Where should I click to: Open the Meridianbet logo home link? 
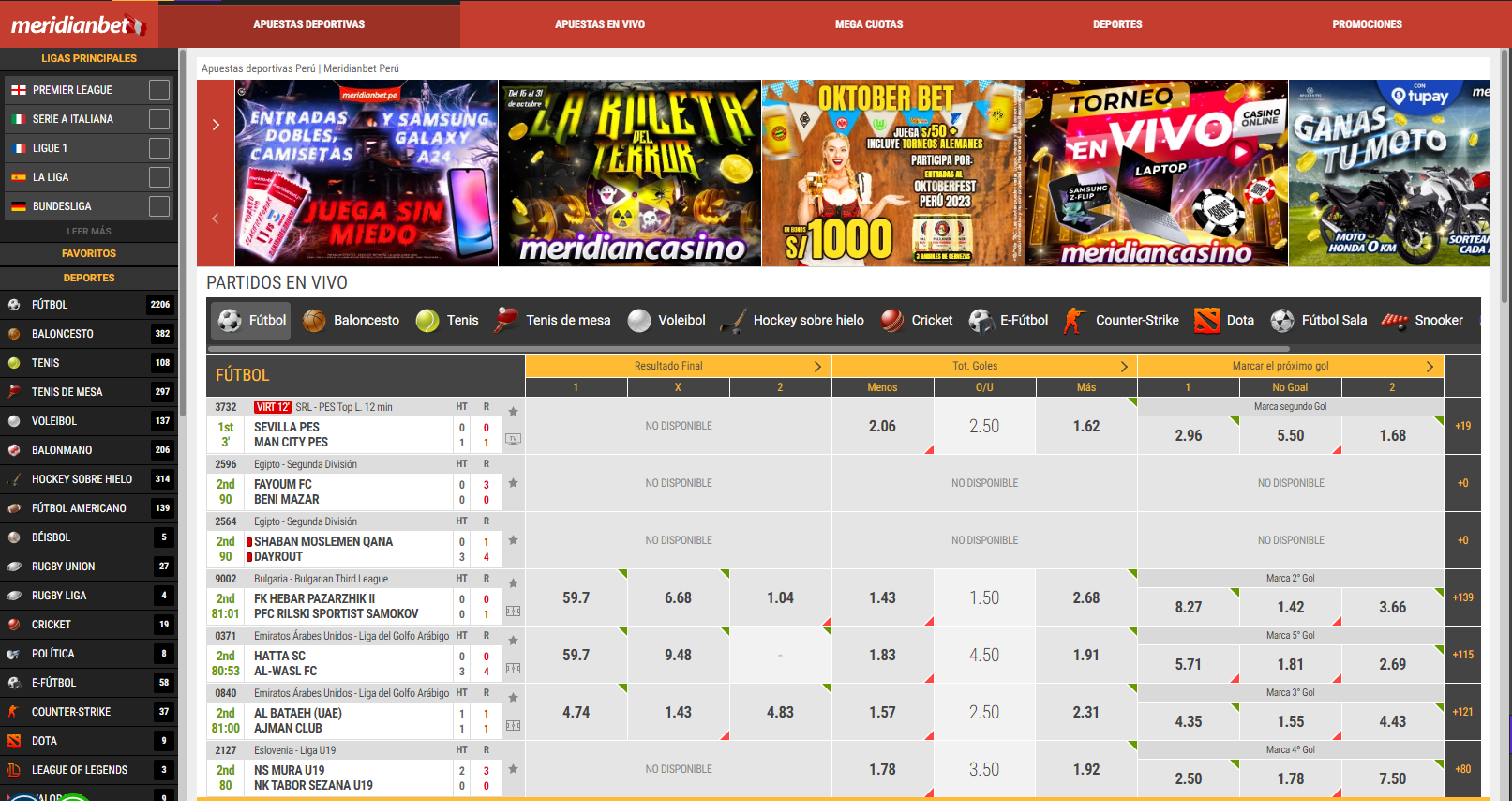[x=79, y=25]
